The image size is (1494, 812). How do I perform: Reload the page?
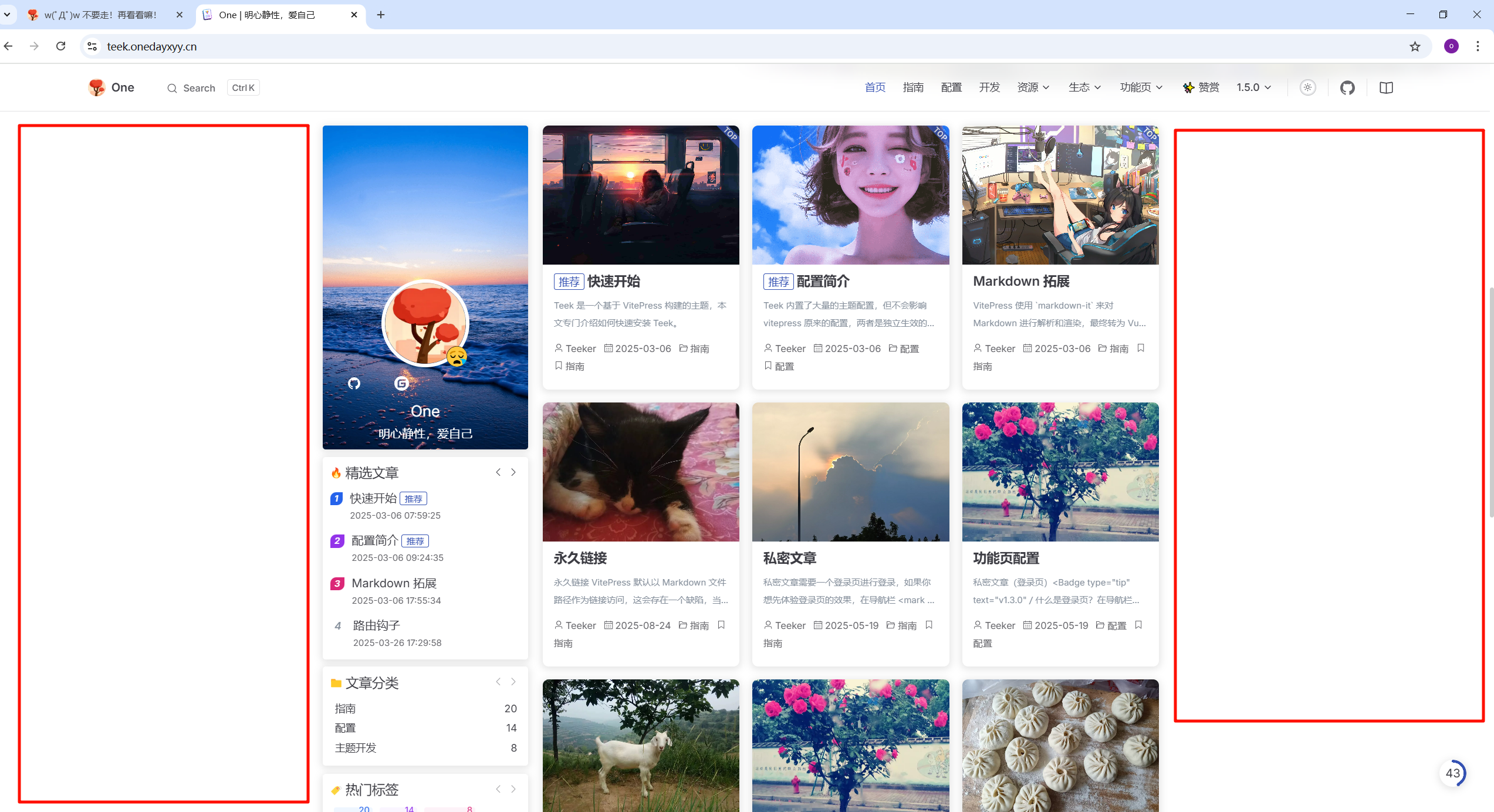60,46
